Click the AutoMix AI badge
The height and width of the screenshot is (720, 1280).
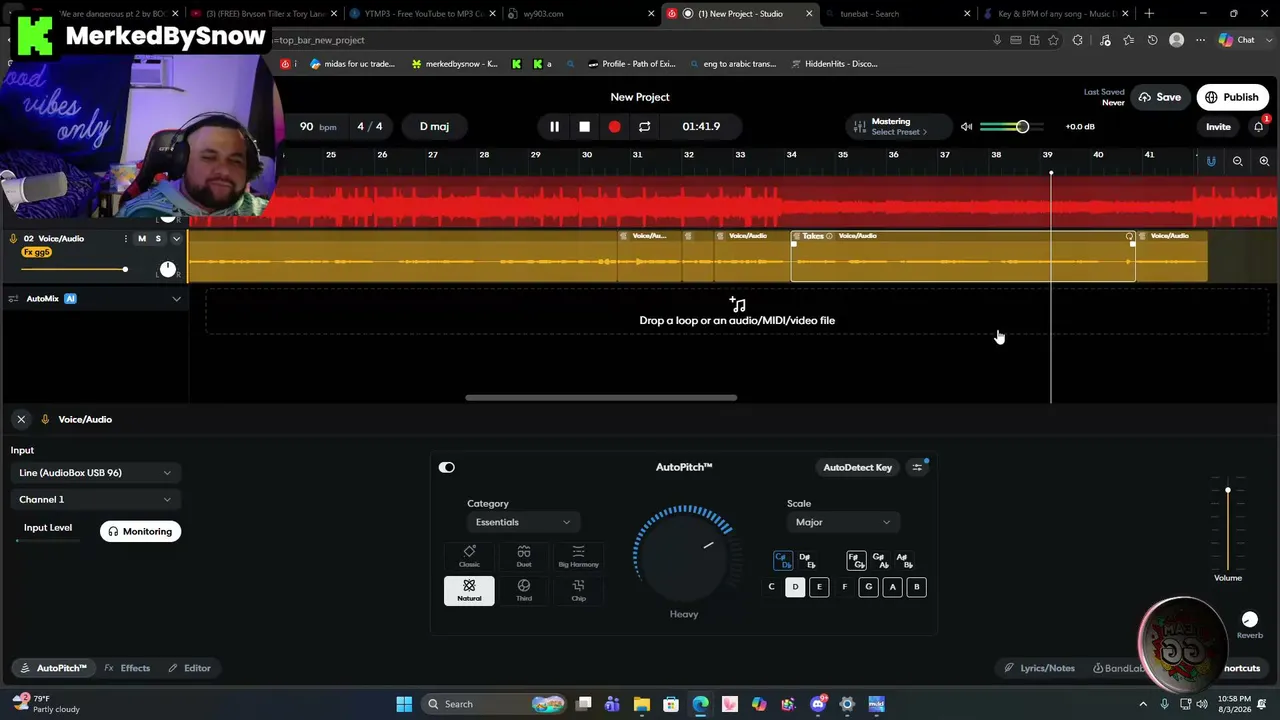[70, 299]
